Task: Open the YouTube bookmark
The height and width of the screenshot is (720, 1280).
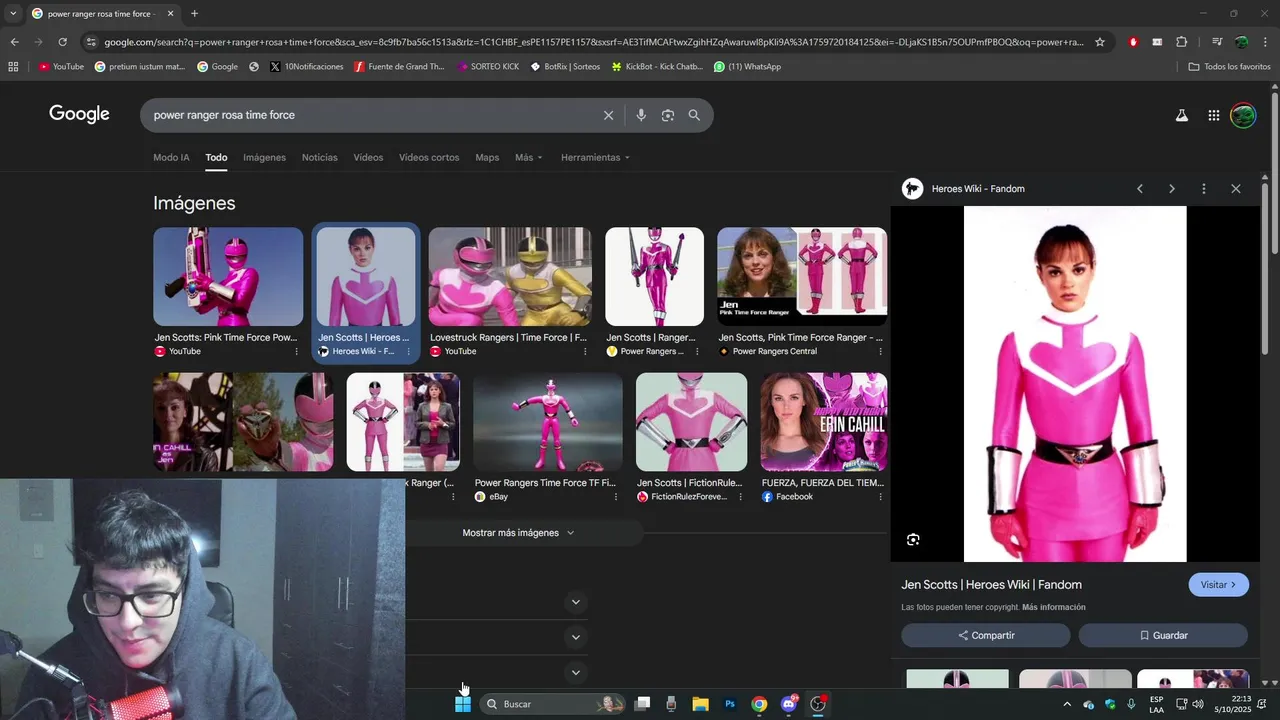Action: point(61,67)
